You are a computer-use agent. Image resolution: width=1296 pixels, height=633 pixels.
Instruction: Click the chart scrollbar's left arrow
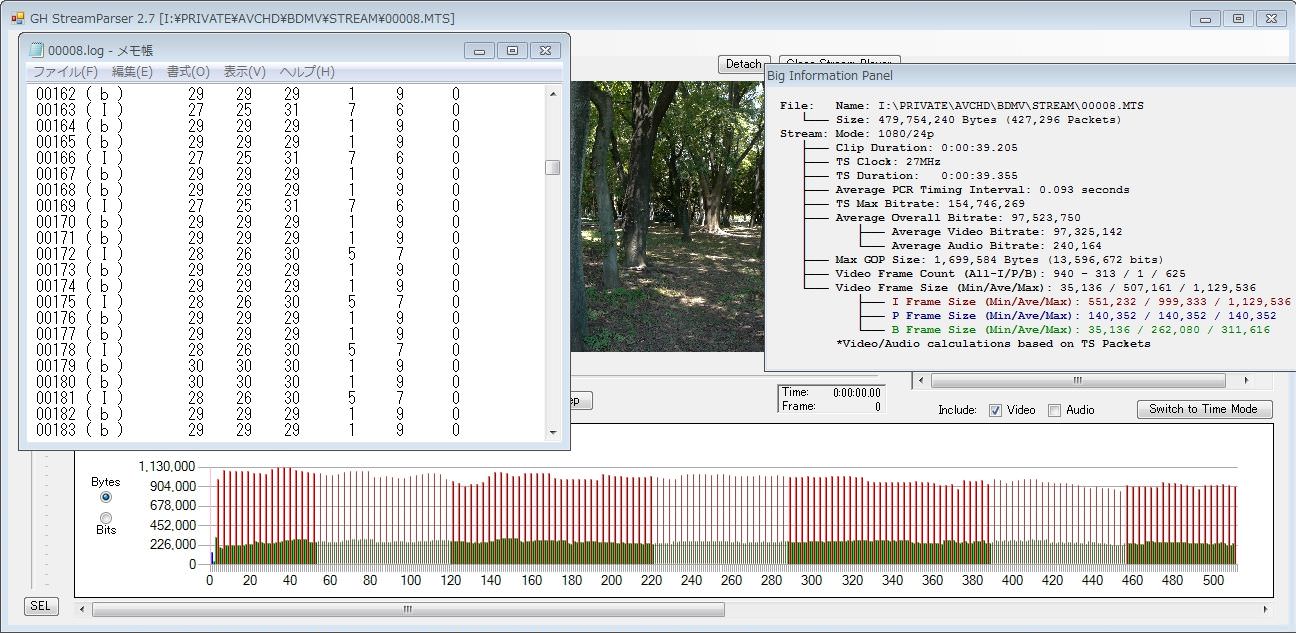(x=84, y=609)
